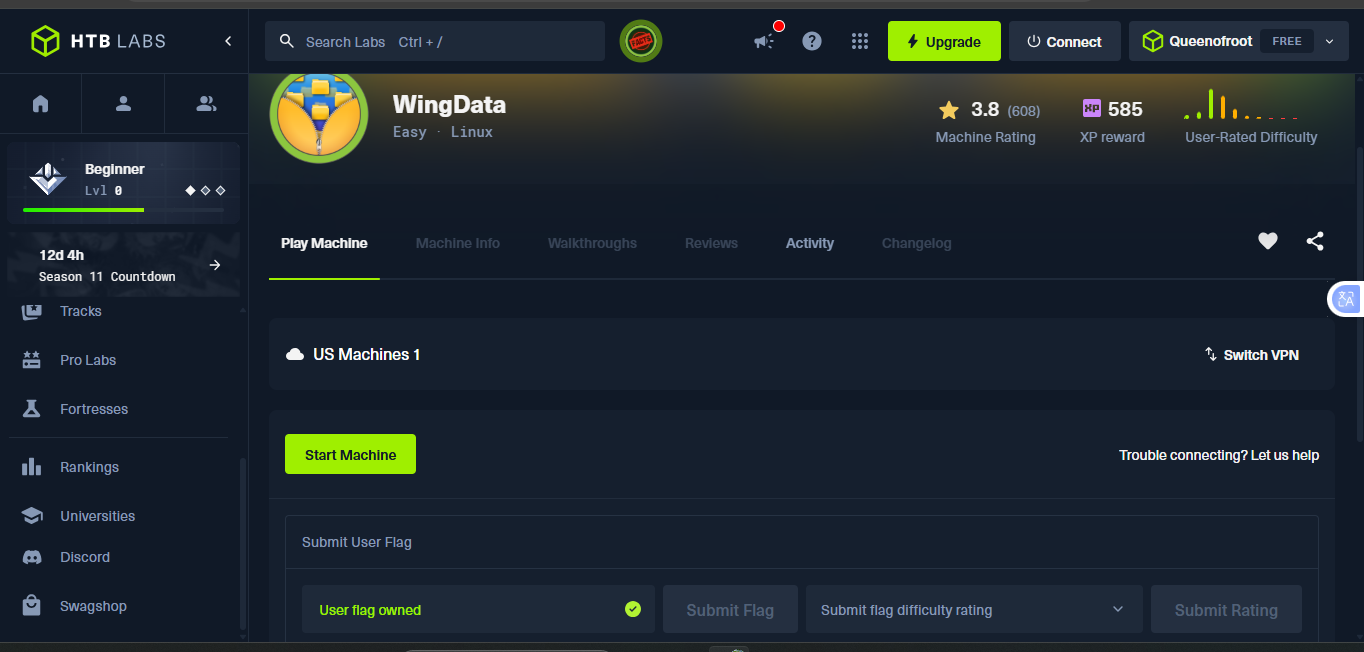Favorite the machine with heart icon

(x=1268, y=241)
